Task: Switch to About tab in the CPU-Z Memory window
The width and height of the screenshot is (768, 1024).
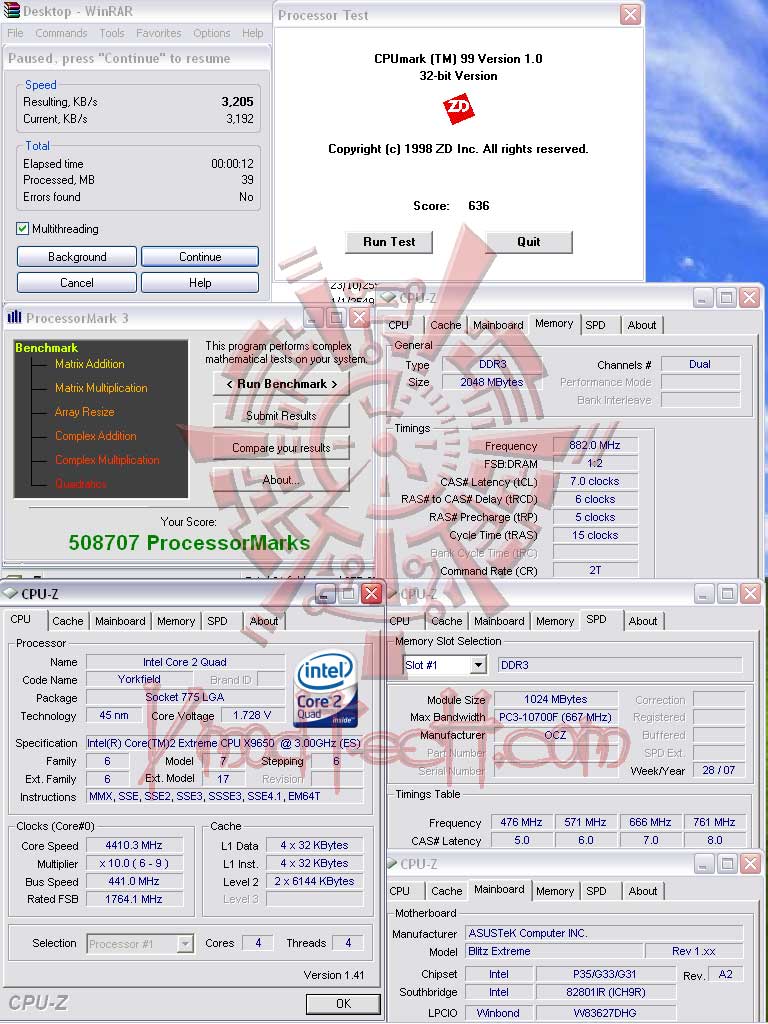Action: coord(642,325)
